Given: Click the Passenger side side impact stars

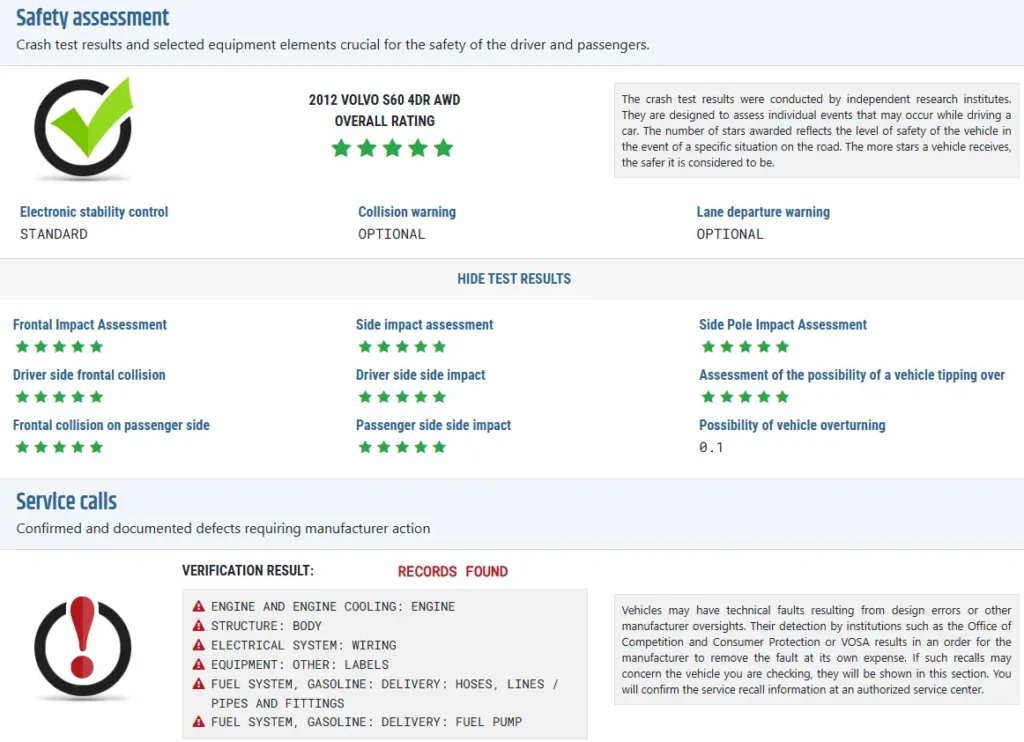Looking at the screenshot, I should tap(402, 447).
